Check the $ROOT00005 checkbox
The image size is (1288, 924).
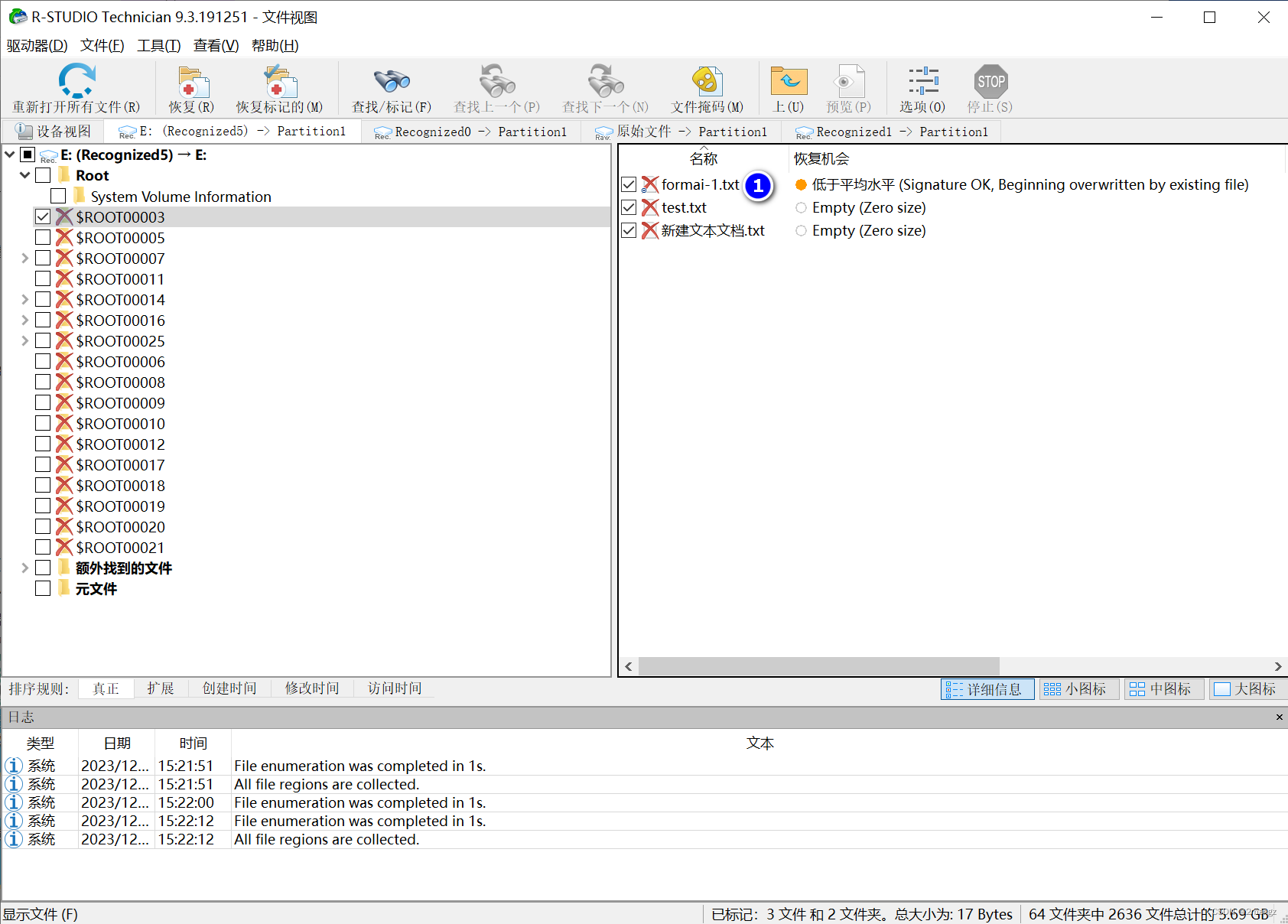pos(43,237)
